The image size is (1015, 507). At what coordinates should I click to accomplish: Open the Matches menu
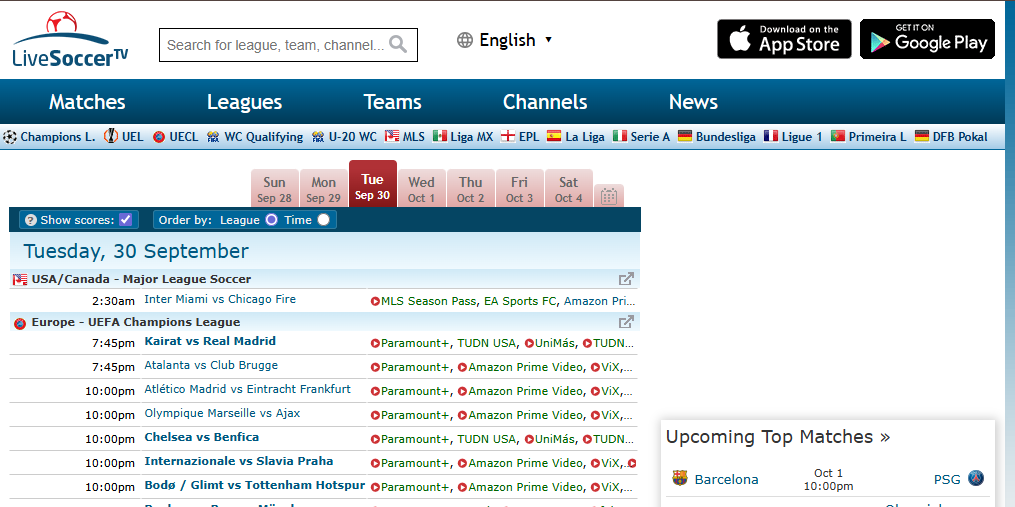pos(87,102)
